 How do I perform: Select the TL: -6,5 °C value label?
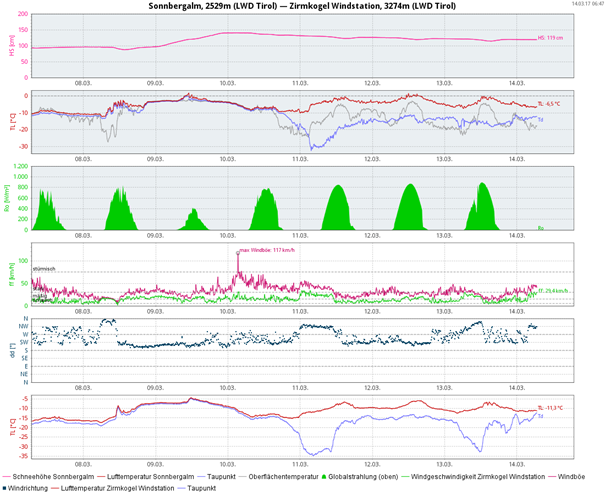pyautogui.click(x=549, y=104)
